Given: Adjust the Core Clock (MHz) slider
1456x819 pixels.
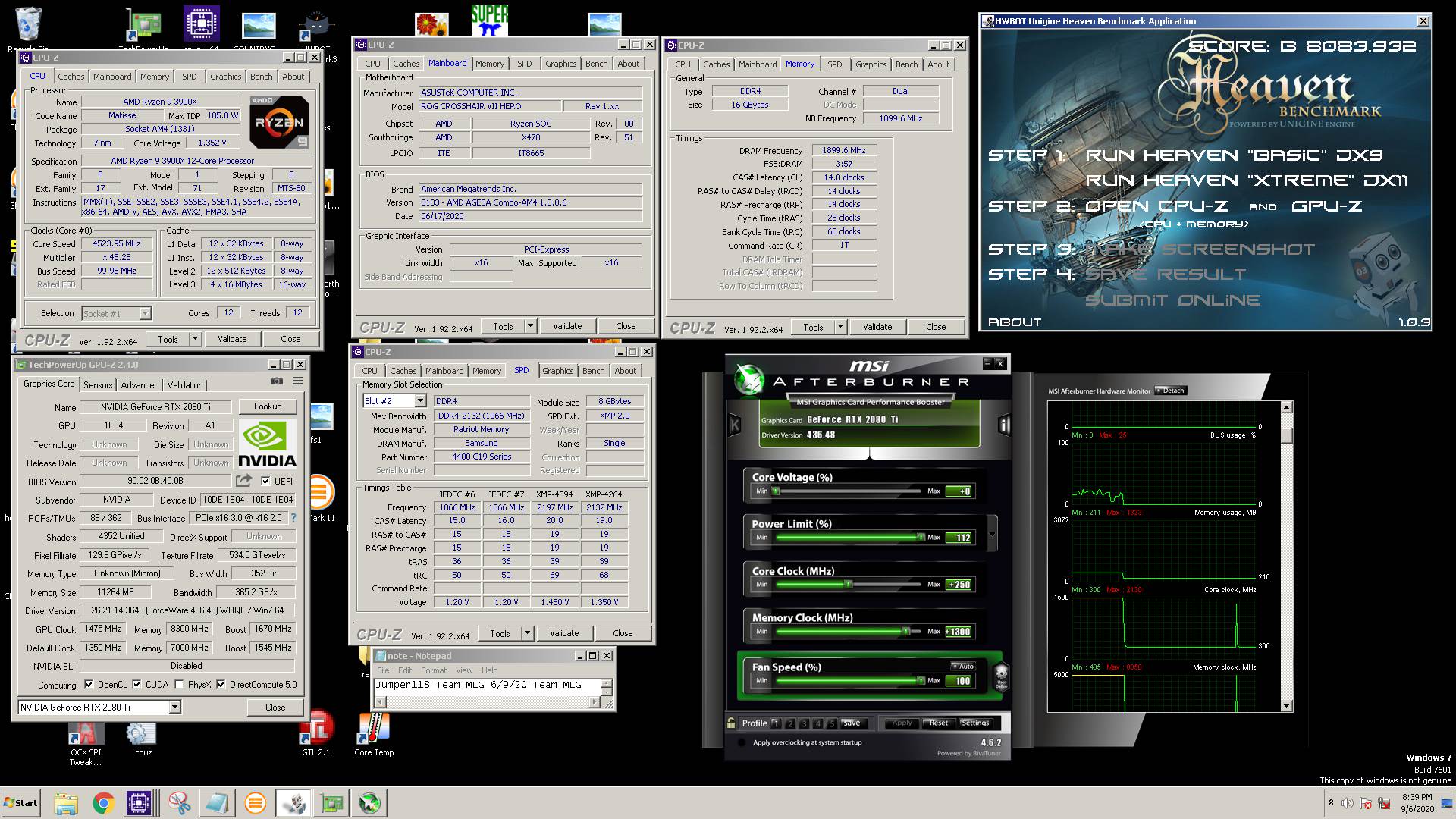Looking at the screenshot, I should click(x=848, y=585).
